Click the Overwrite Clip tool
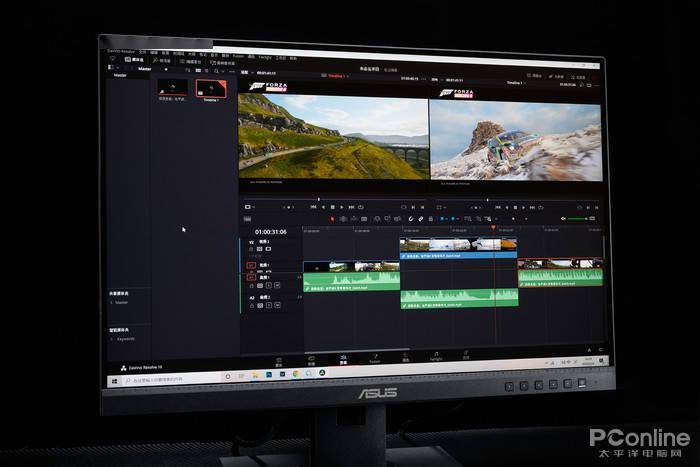 [x=387, y=219]
